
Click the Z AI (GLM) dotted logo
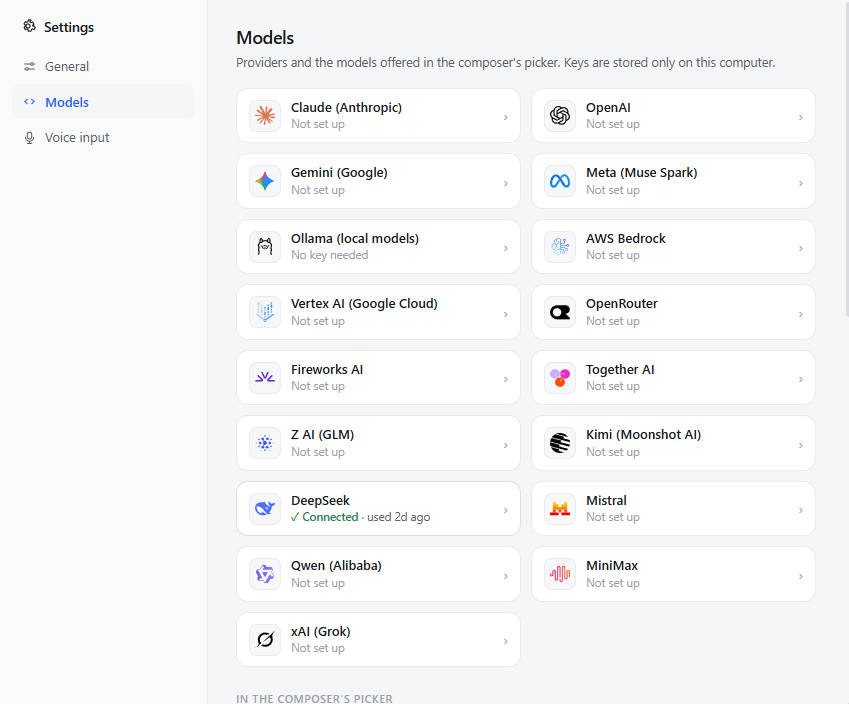(x=265, y=443)
